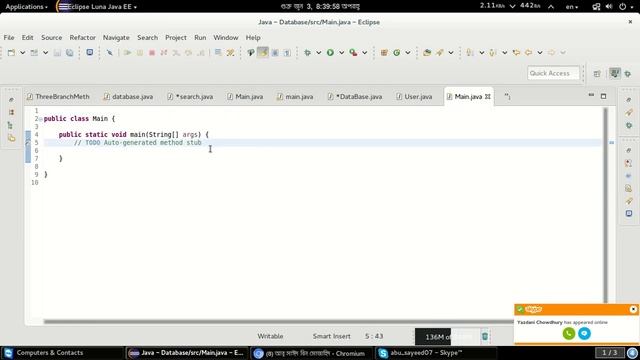Show the hidden editor tabs list
This screenshot has height=360, width=640.
point(507,97)
